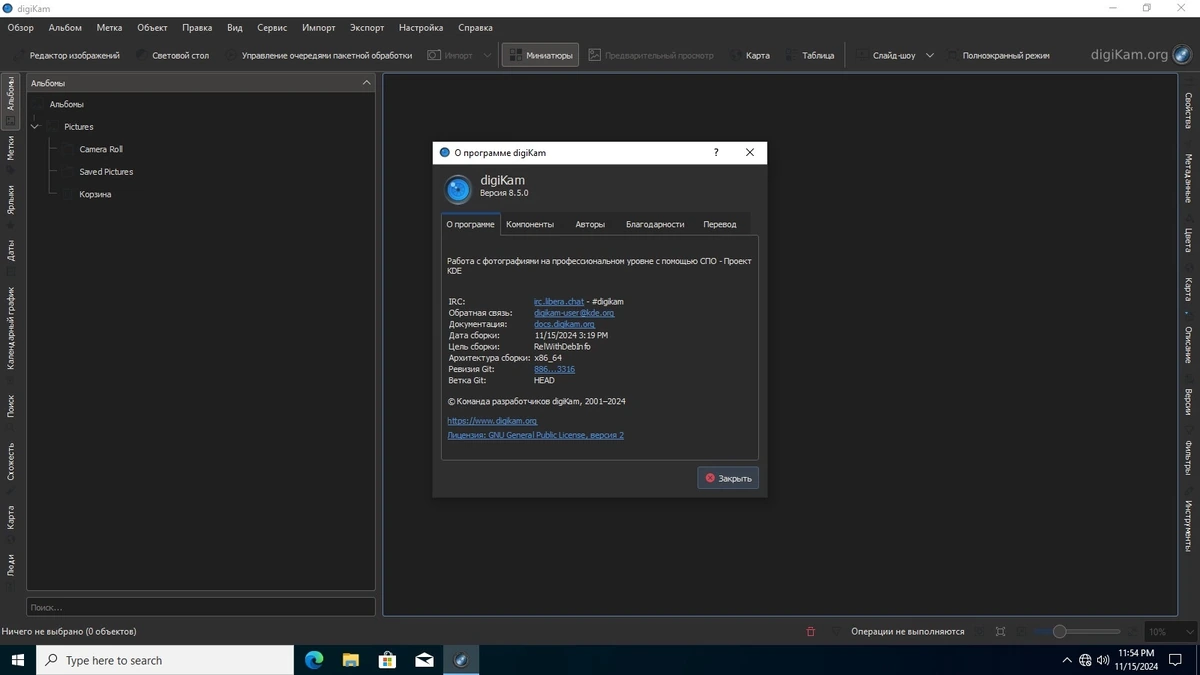
Task: Click the red trash icon in status bar
Action: pos(810,632)
